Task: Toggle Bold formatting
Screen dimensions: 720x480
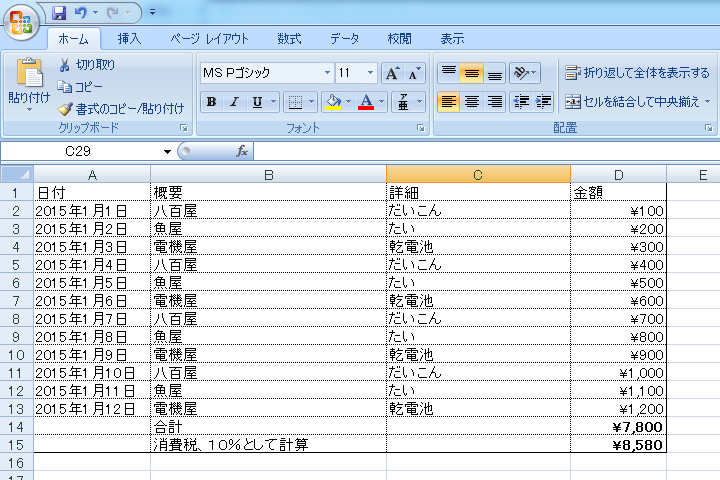Action: (x=211, y=102)
